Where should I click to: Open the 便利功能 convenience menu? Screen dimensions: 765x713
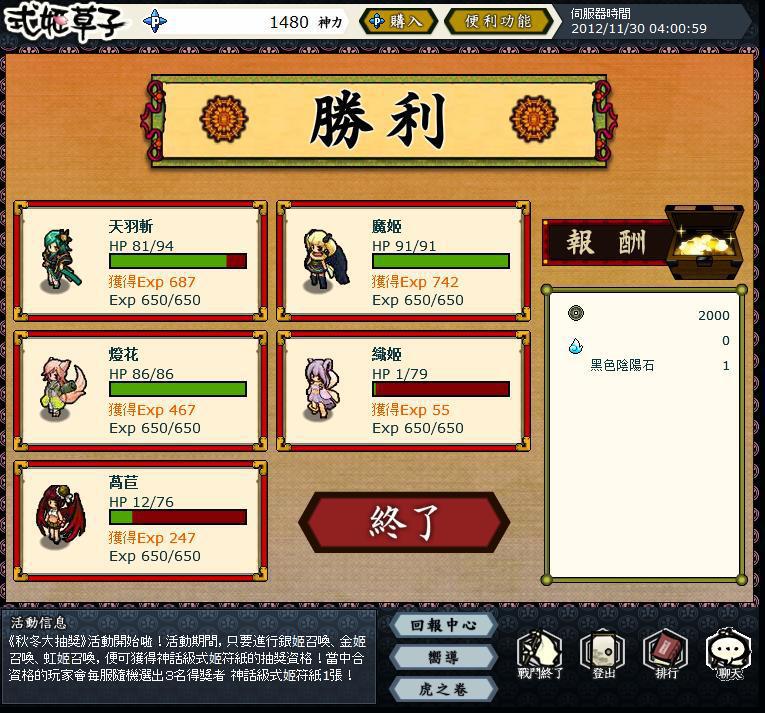coord(499,21)
